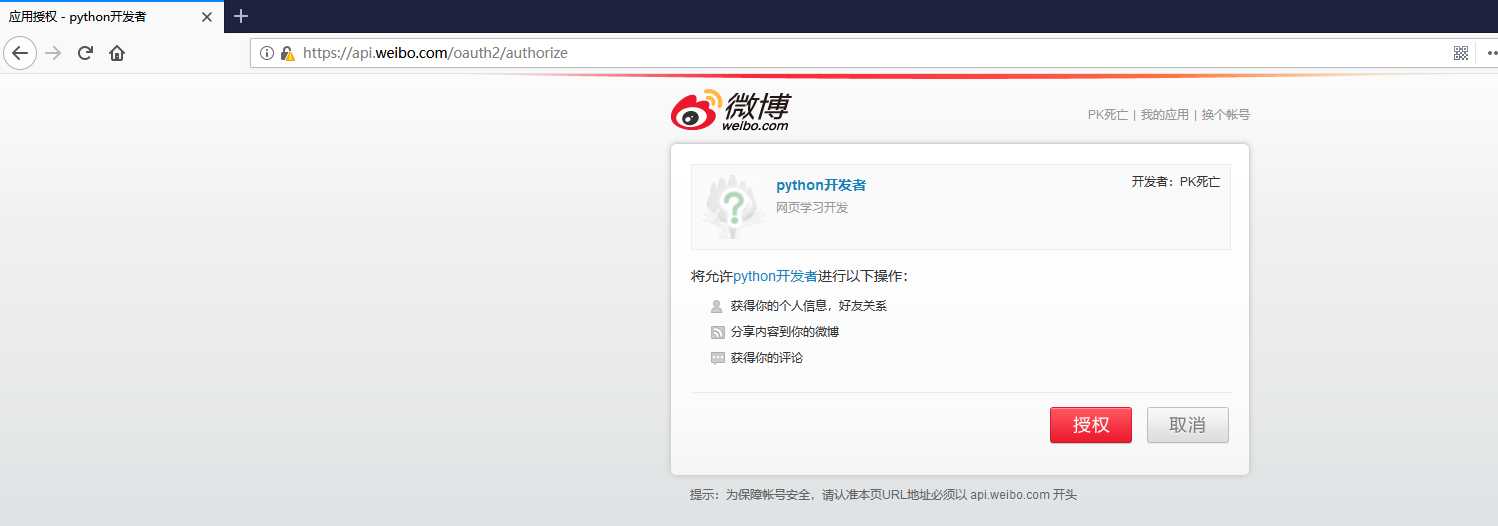Viewport: 1498px width, 526px height.
Task: Select the 应用授权 - python开发者 tab
Action: coord(111,17)
